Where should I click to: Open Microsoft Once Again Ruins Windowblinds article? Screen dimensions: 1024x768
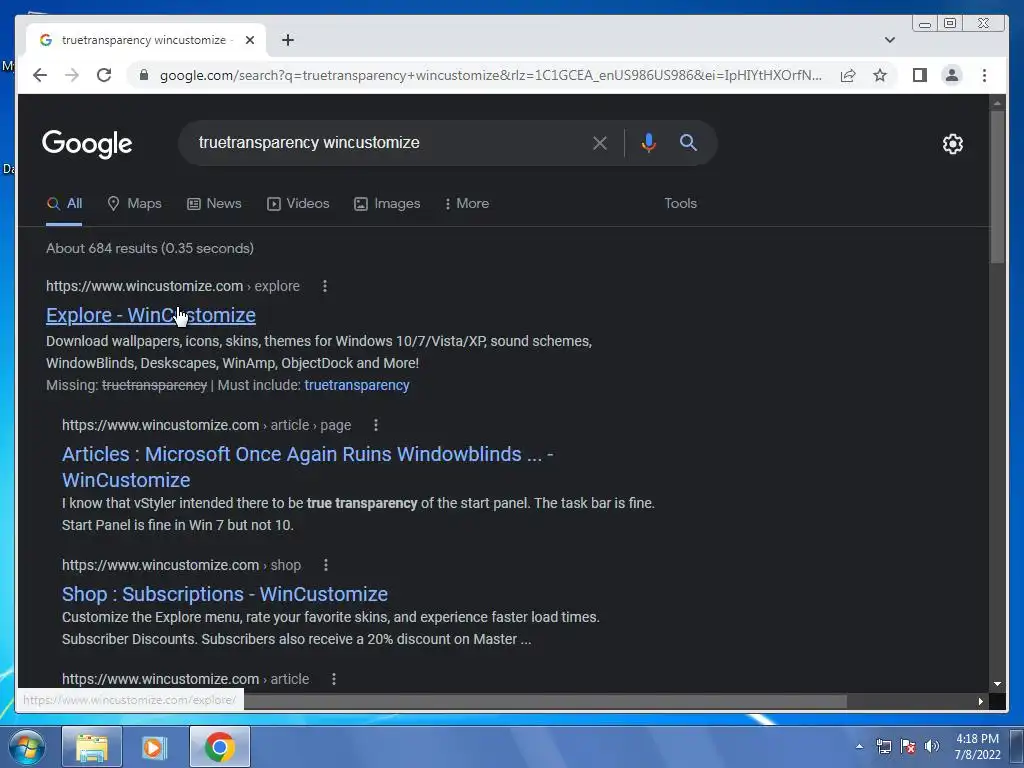[x=307, y=467]
